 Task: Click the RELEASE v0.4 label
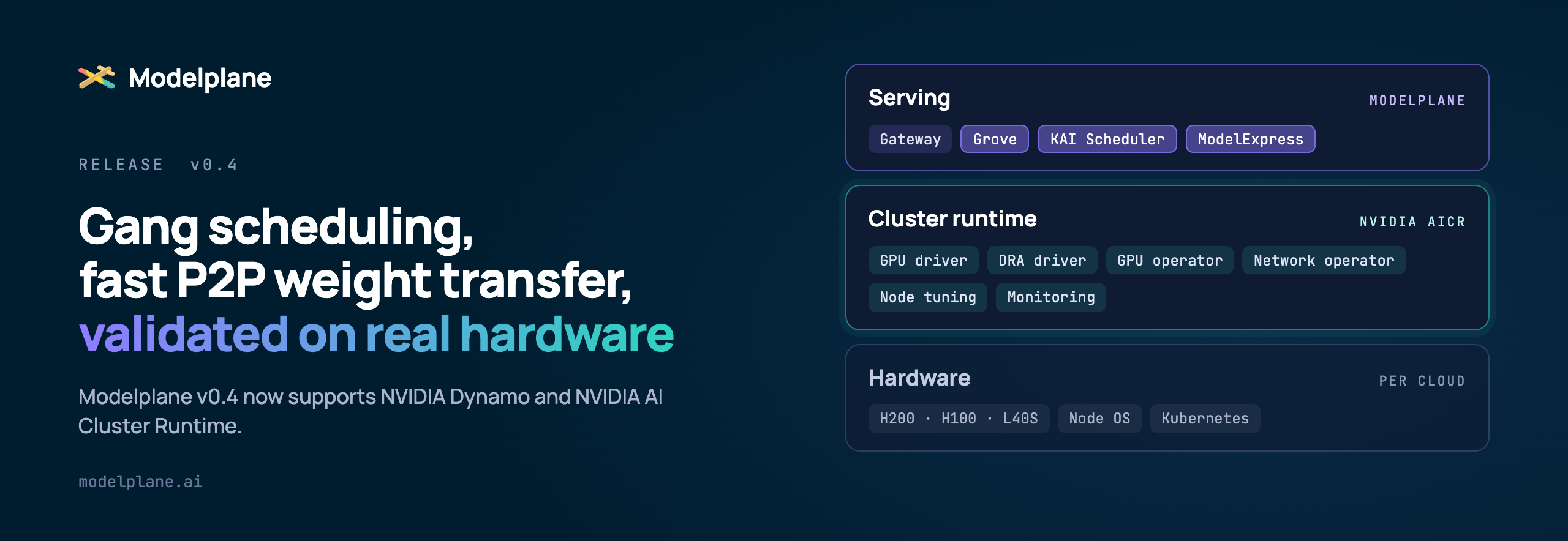point(158,165)
